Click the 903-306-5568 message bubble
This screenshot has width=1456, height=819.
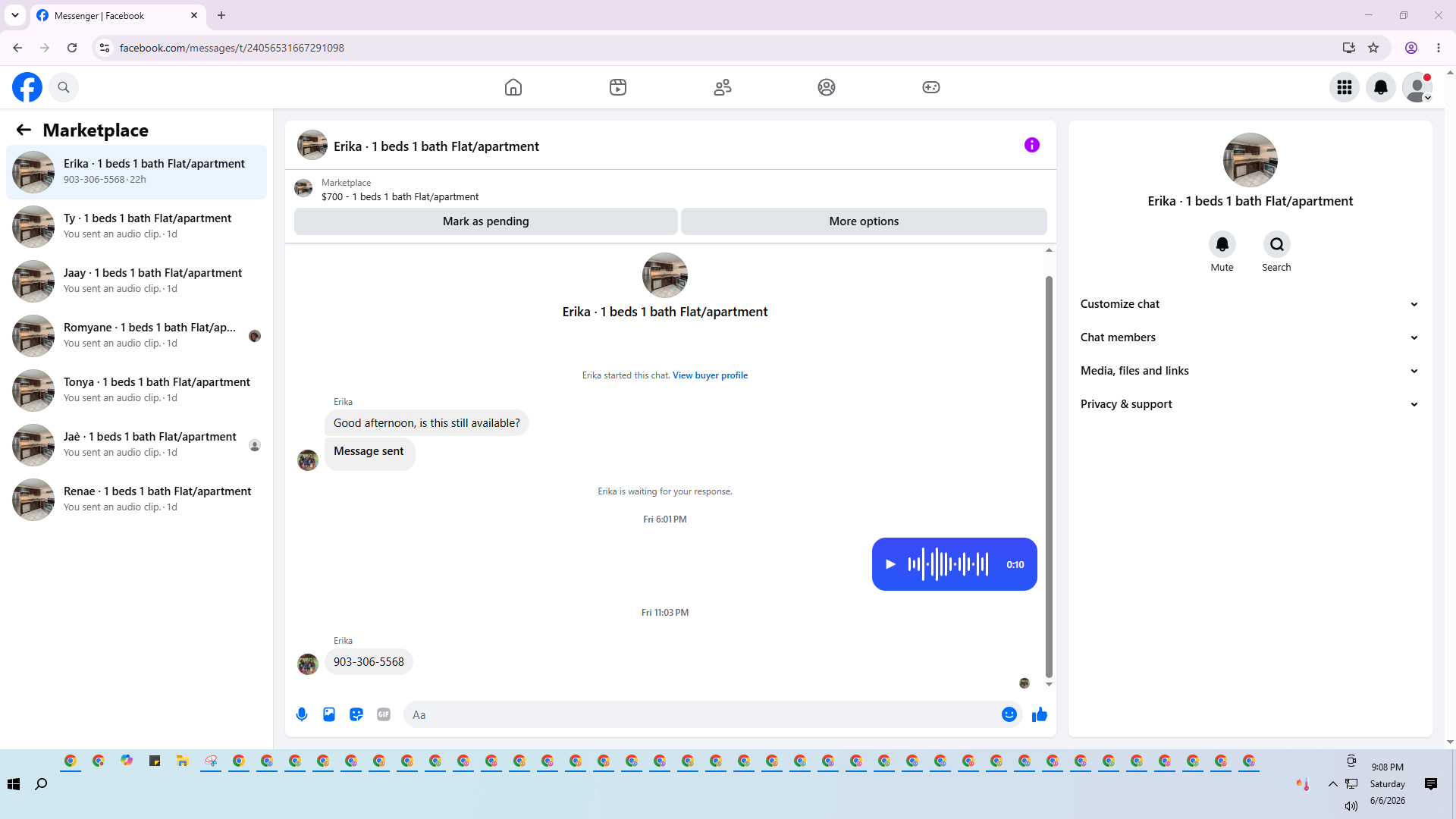pos(369,662)
